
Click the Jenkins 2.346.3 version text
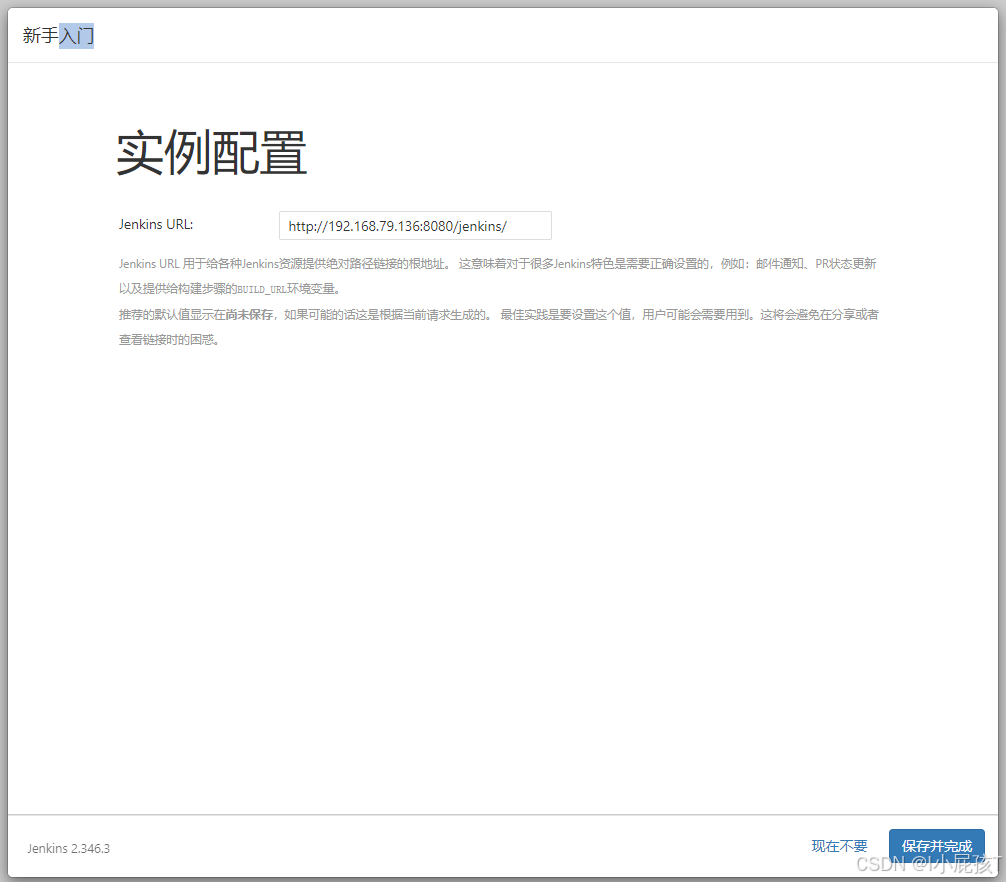coord(69,848)
